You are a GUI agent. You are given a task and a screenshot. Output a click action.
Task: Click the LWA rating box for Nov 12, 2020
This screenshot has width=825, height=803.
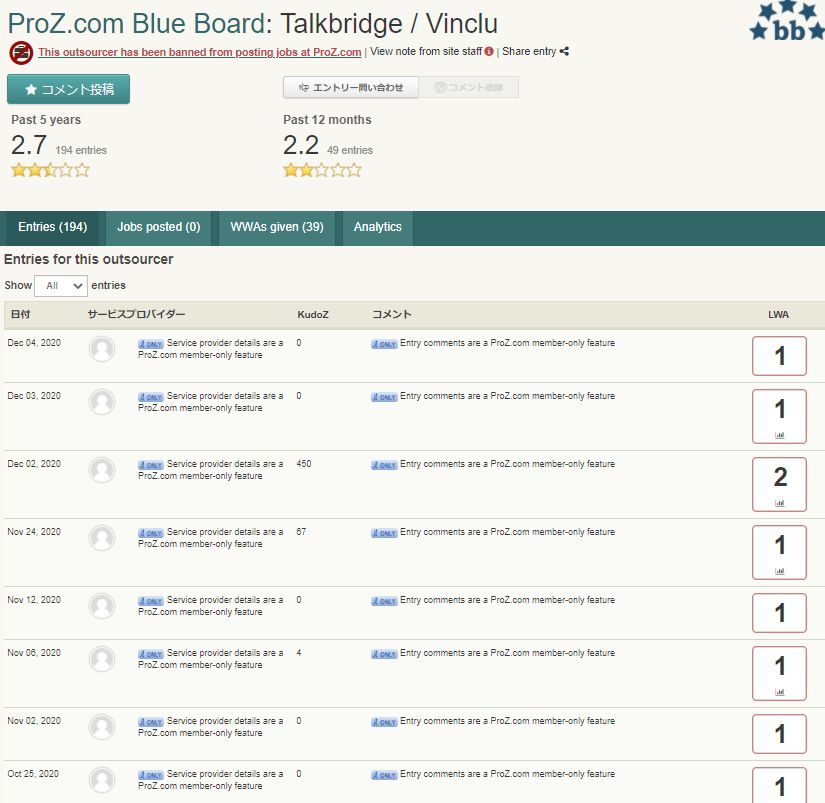click(x=779, y=613)
